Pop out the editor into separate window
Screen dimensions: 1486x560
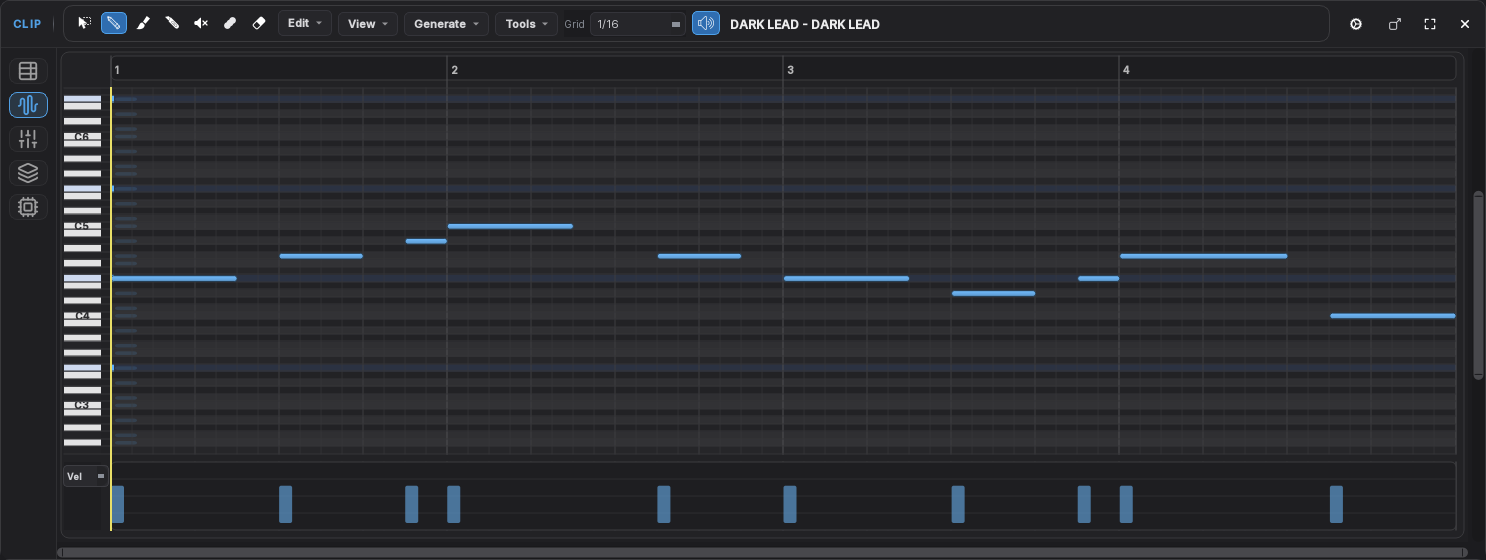pyautogui.click(x=1395, y=24)
